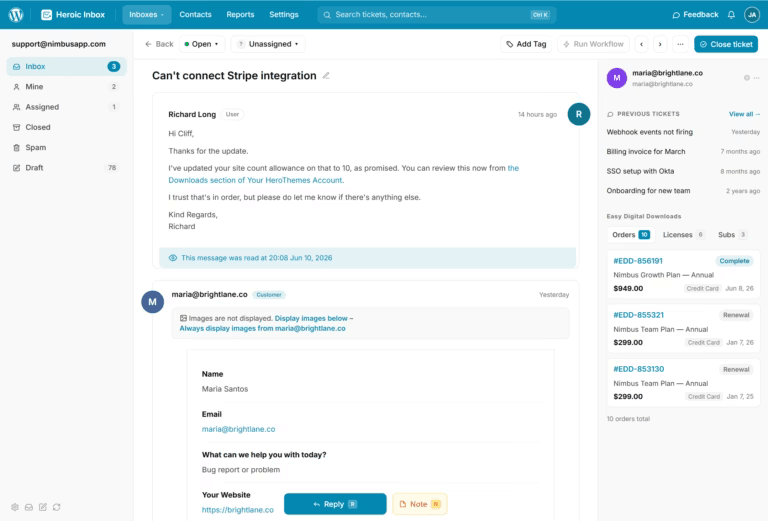This screenshot has height=521, width=768.
Task: Click the Customer badge beside maria@brightlane.co
Action: (x=269, y=295)
